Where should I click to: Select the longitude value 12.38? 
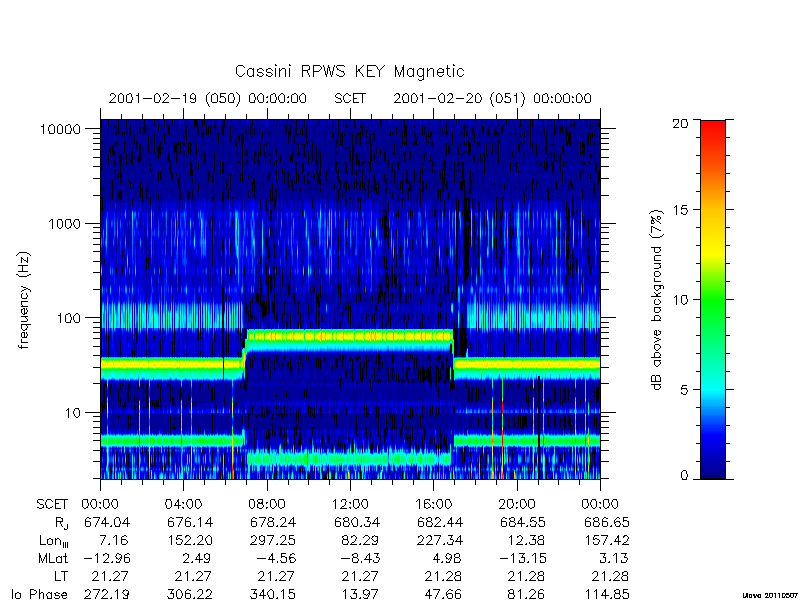coord(527,540)
